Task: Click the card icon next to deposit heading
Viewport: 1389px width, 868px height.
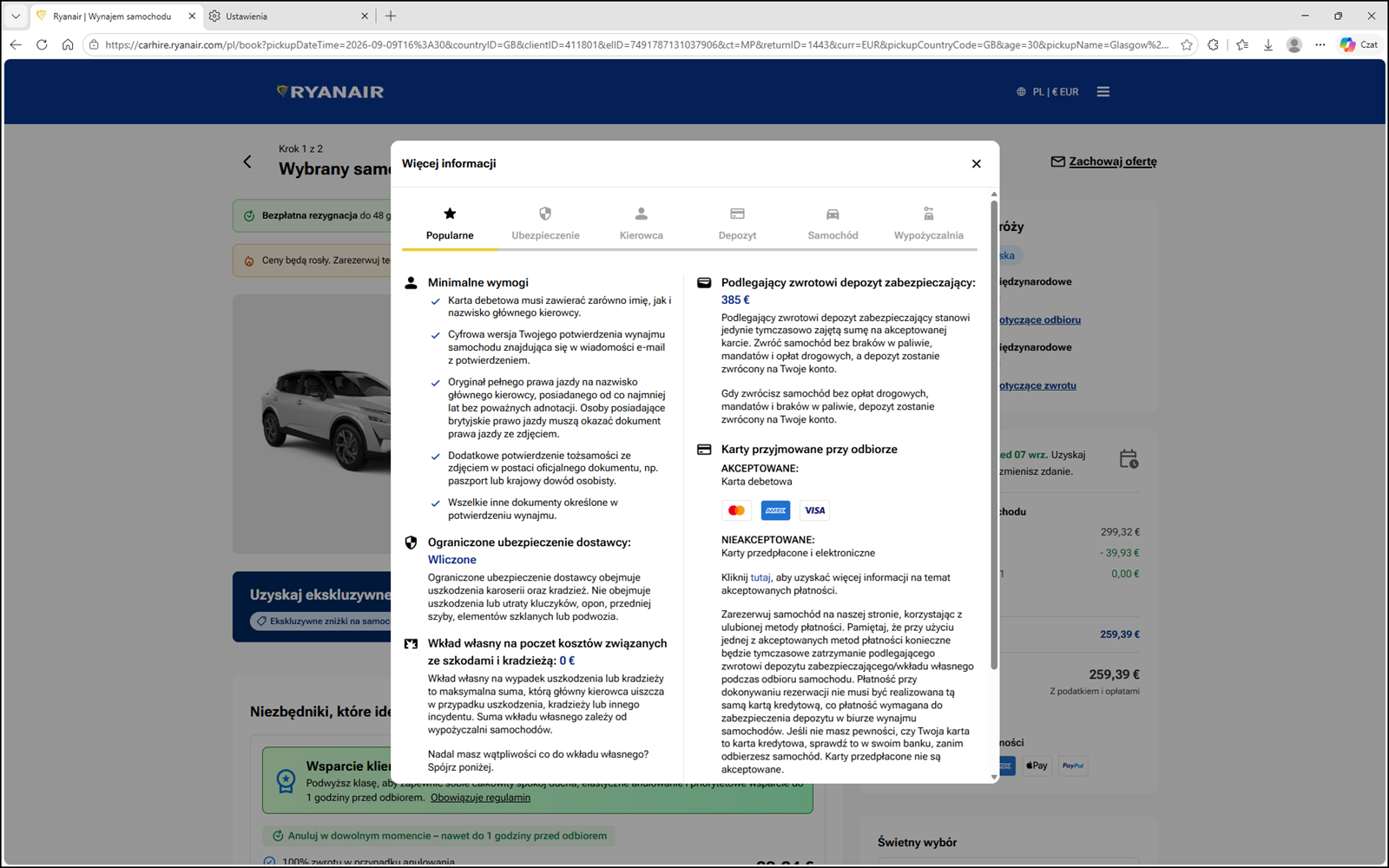Action: pyautogui.click(x=704, y=283)
